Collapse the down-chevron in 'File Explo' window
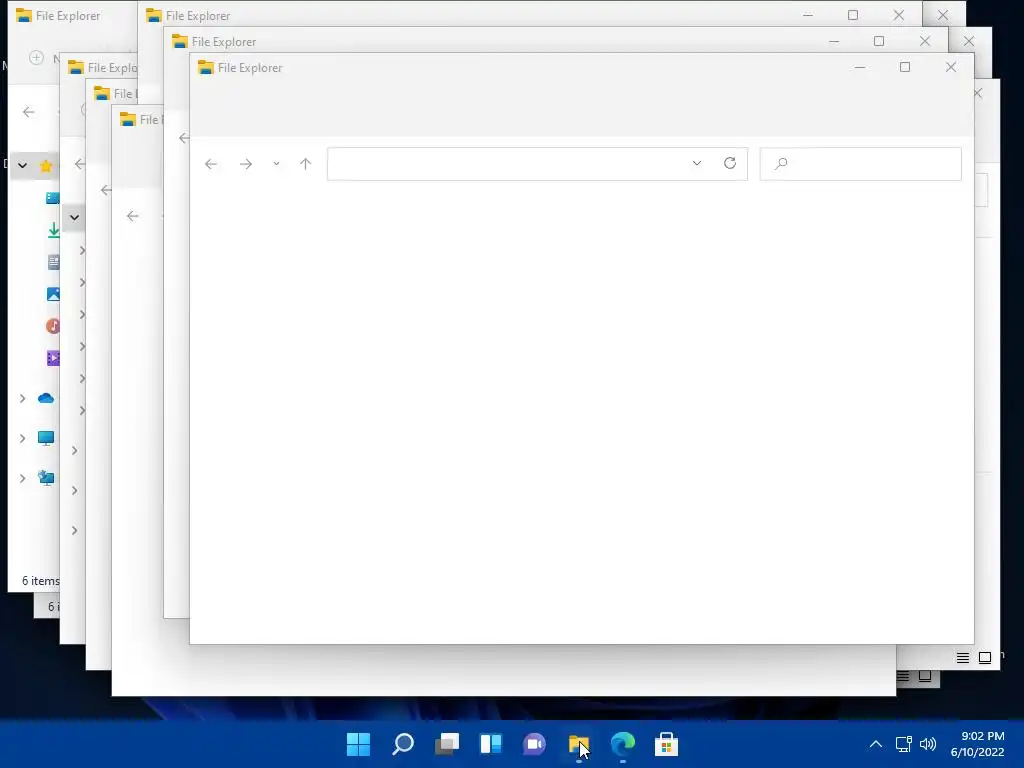 [x=74, y=217]
